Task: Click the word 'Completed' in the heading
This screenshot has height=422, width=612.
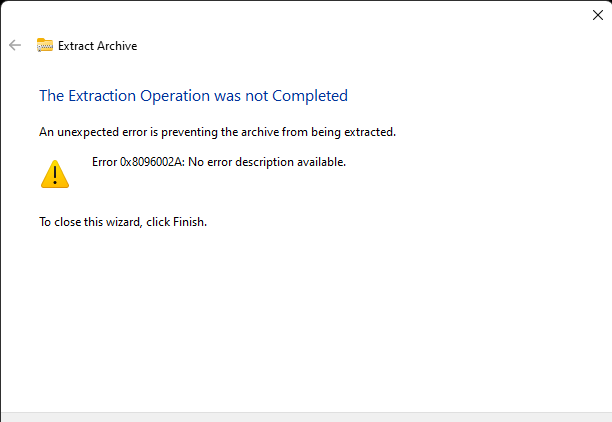Action: click(x=310, y=96)
